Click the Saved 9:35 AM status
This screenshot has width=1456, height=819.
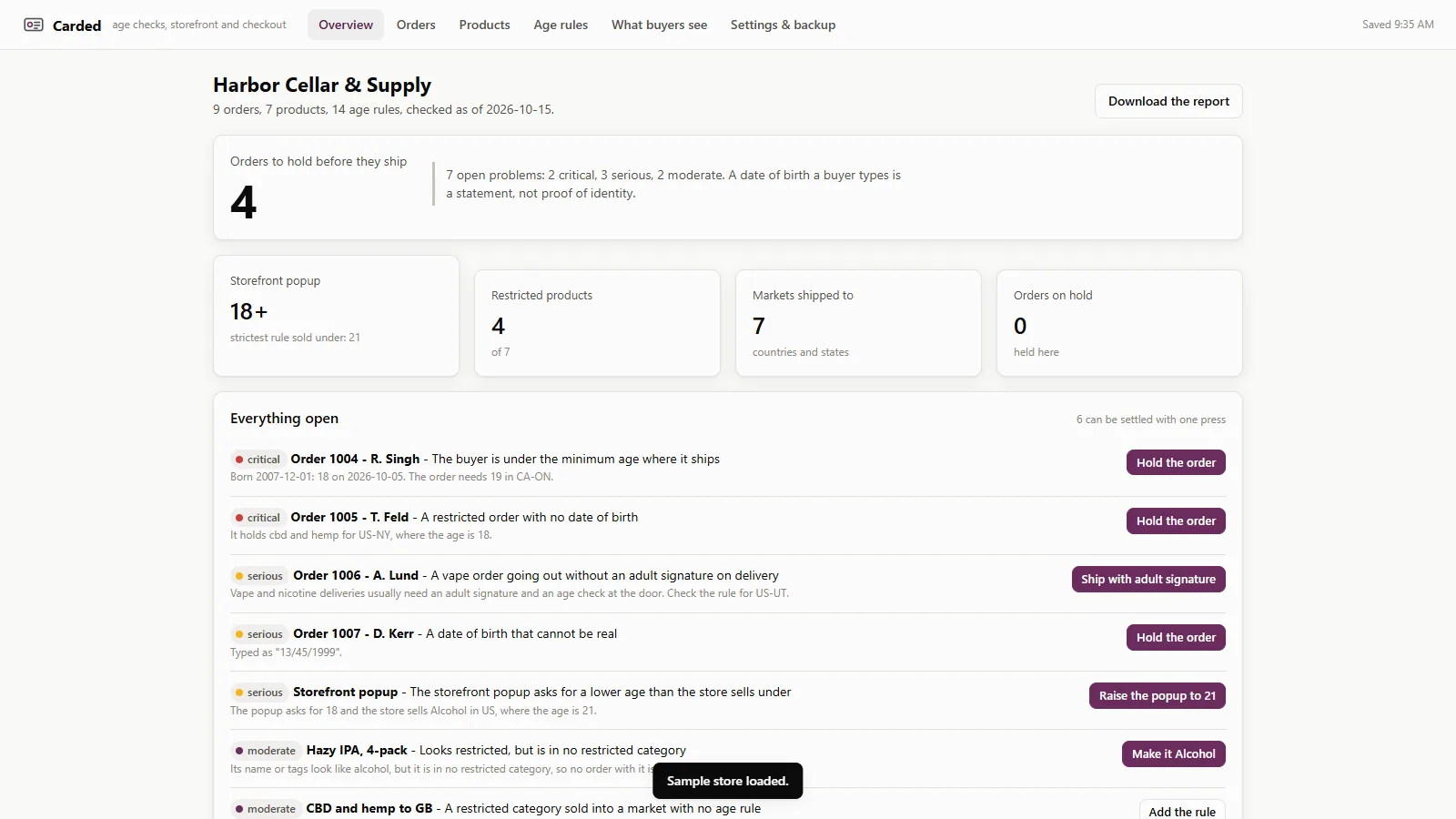click(x=1398, y=25)
